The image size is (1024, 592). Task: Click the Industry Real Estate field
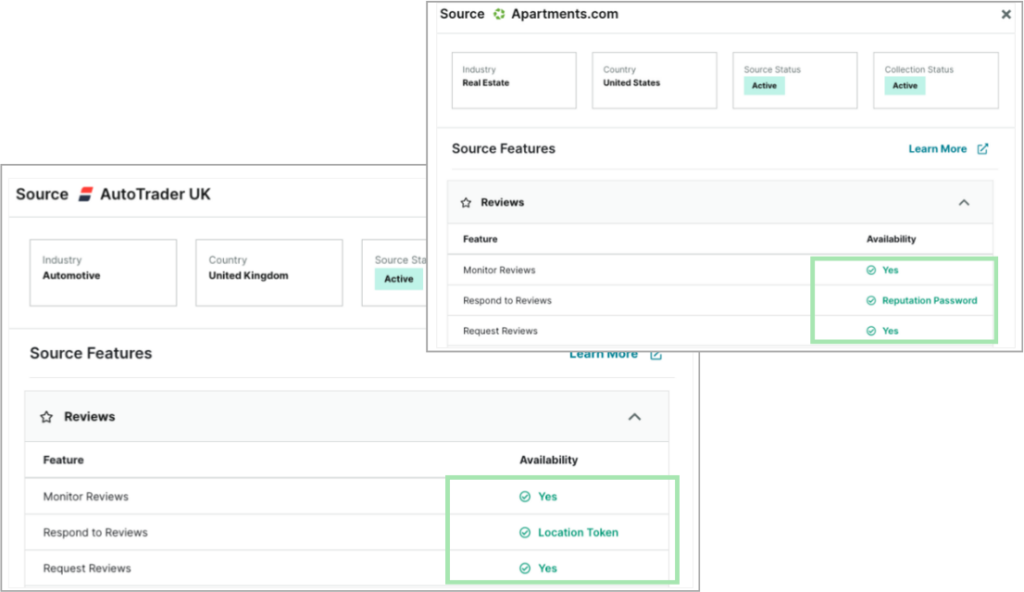point(514,80)
